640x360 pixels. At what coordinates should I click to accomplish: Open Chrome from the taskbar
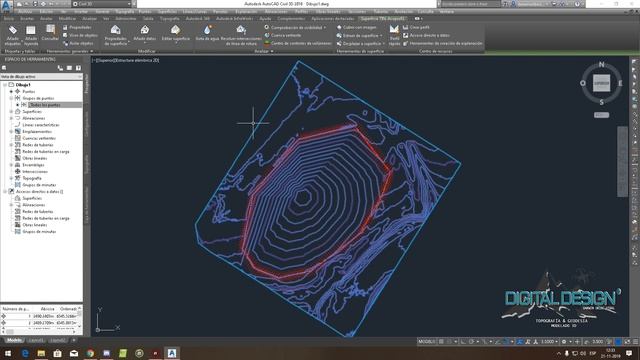point(90,353)
